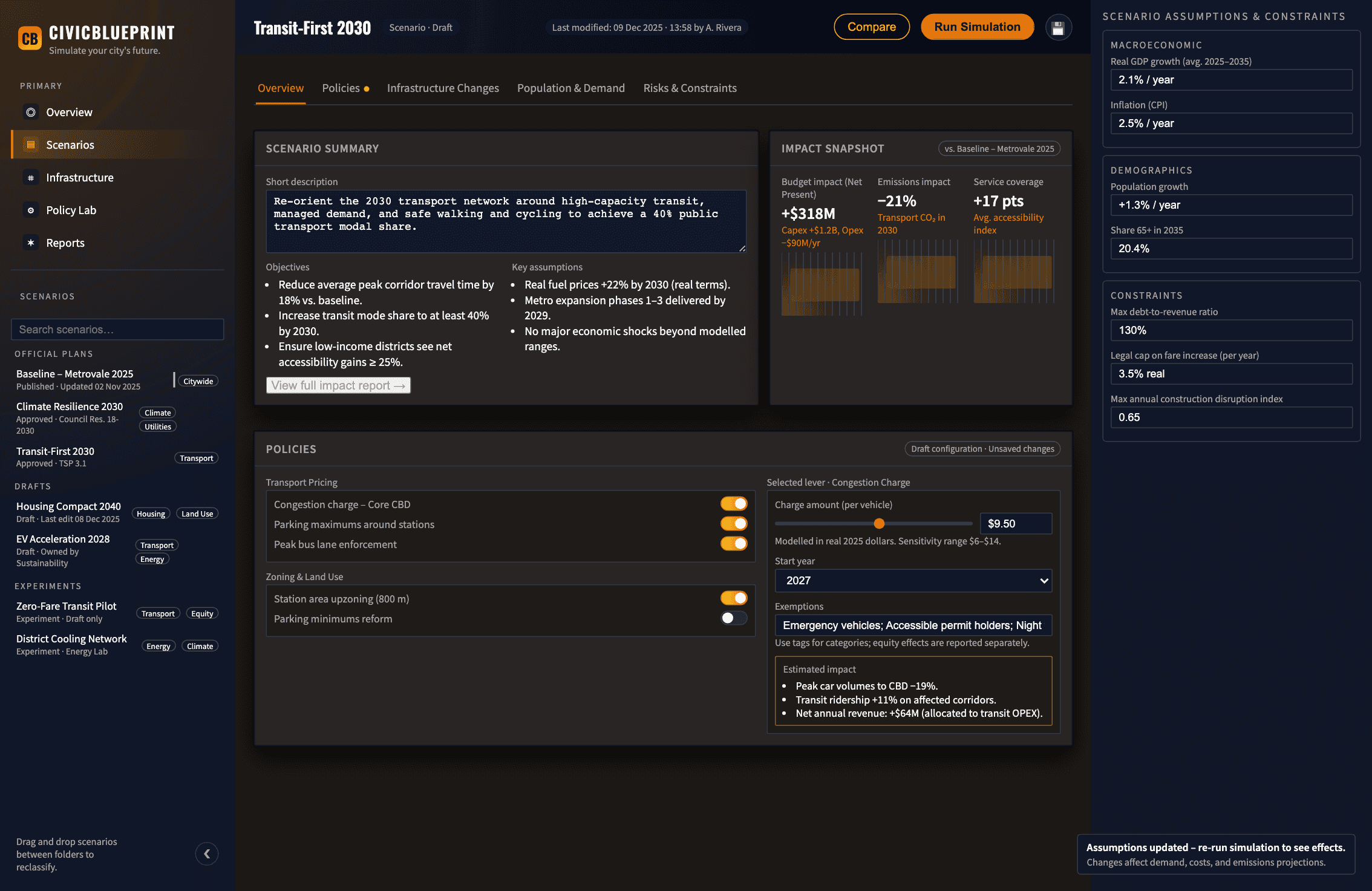Click vs. Baseline – Metrovale 2025 selector
Viewport: 1372px width, 891px height.
tap(999, 149)
